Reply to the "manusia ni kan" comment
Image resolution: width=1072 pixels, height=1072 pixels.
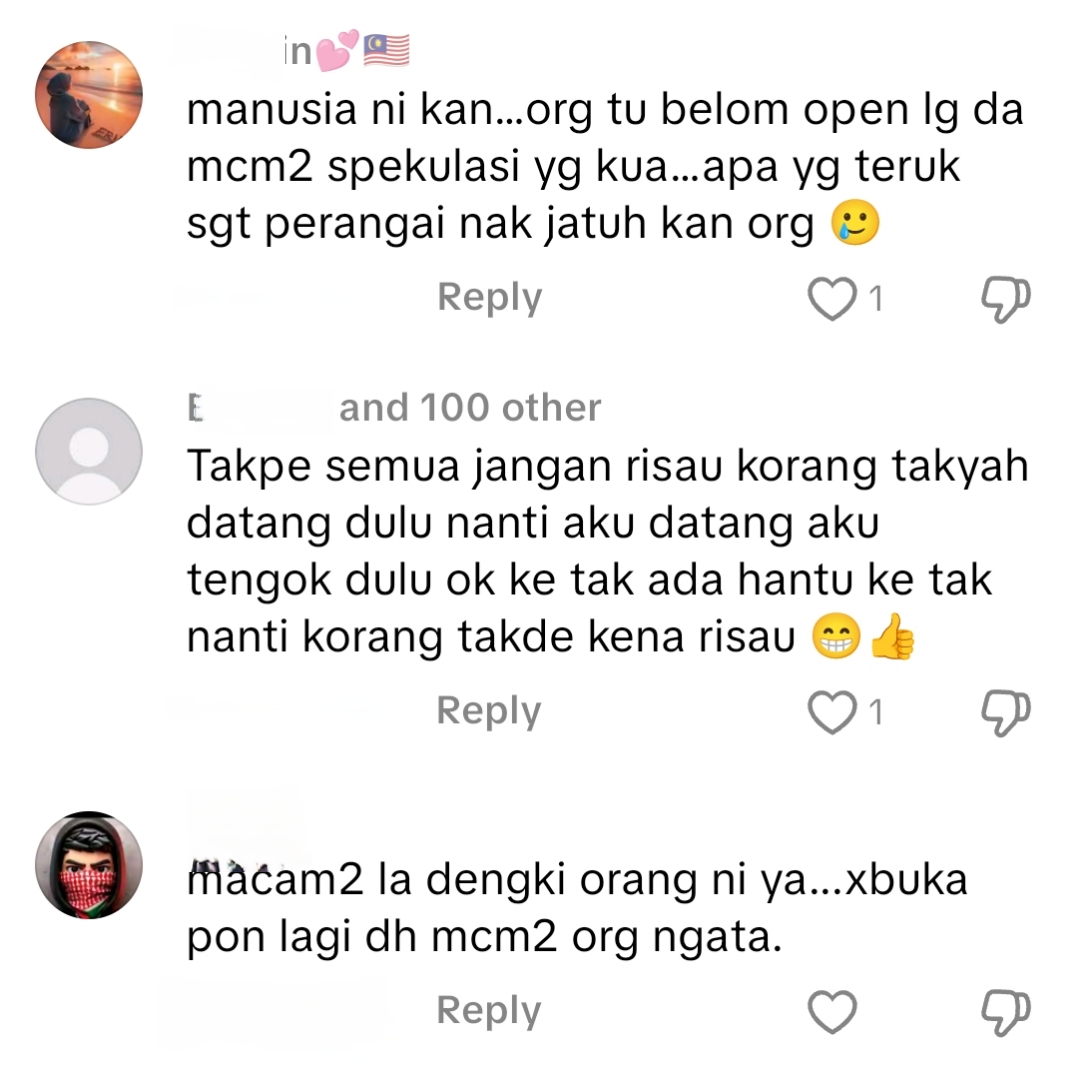[490, 298]
